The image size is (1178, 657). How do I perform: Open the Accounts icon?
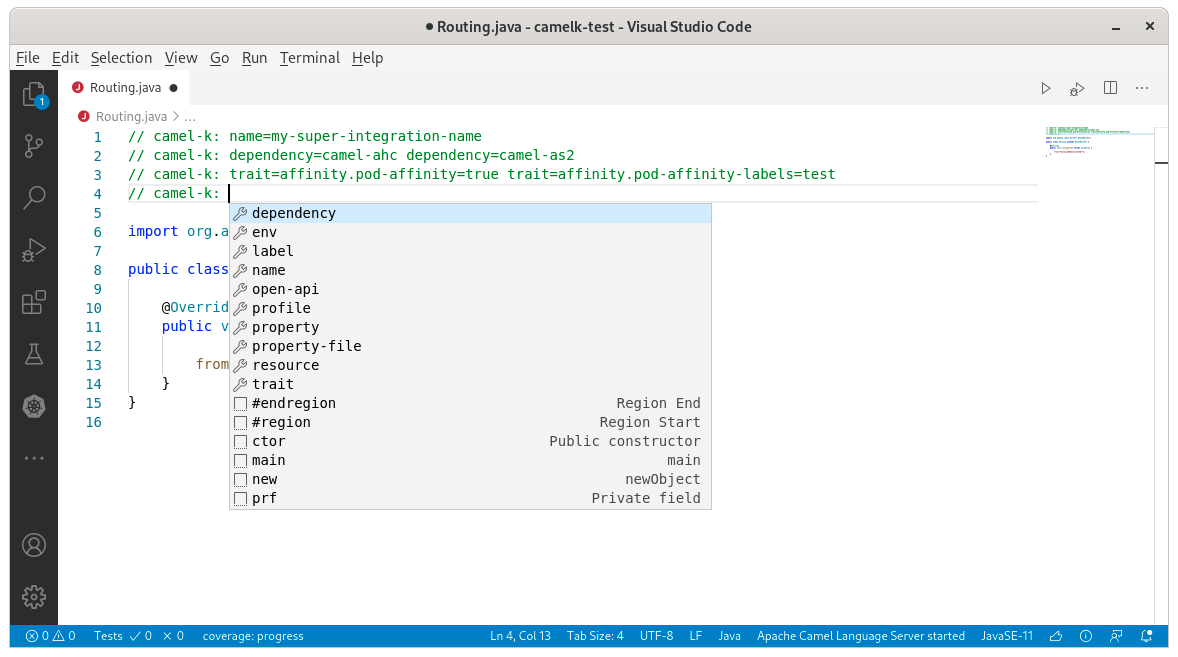point(34,545)
